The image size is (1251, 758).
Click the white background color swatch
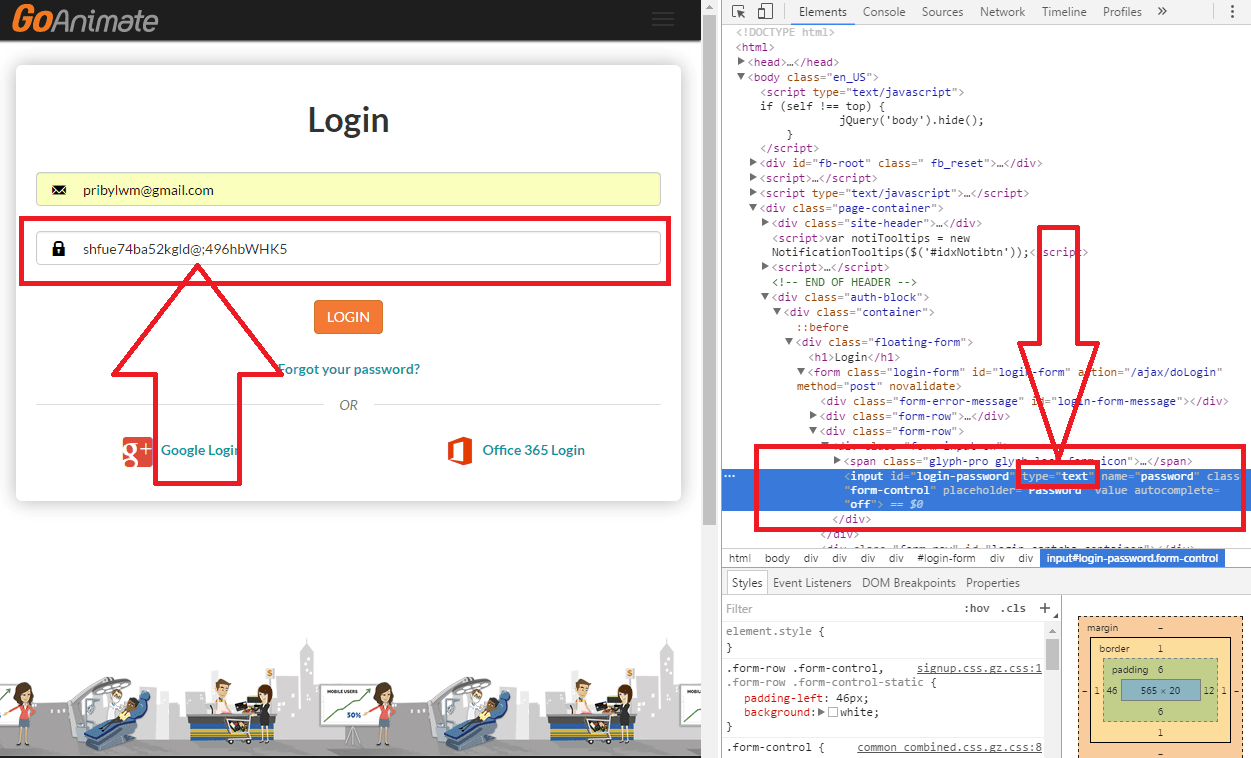tap(833, 712)
